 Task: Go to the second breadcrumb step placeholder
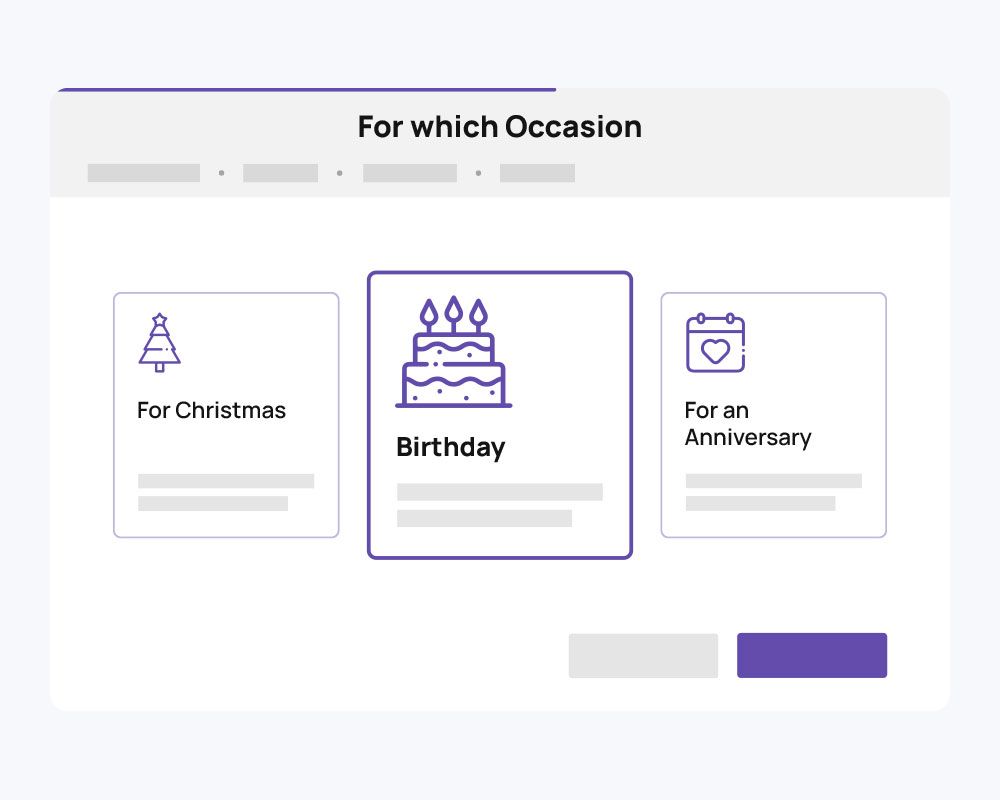(x=280, y=173)
